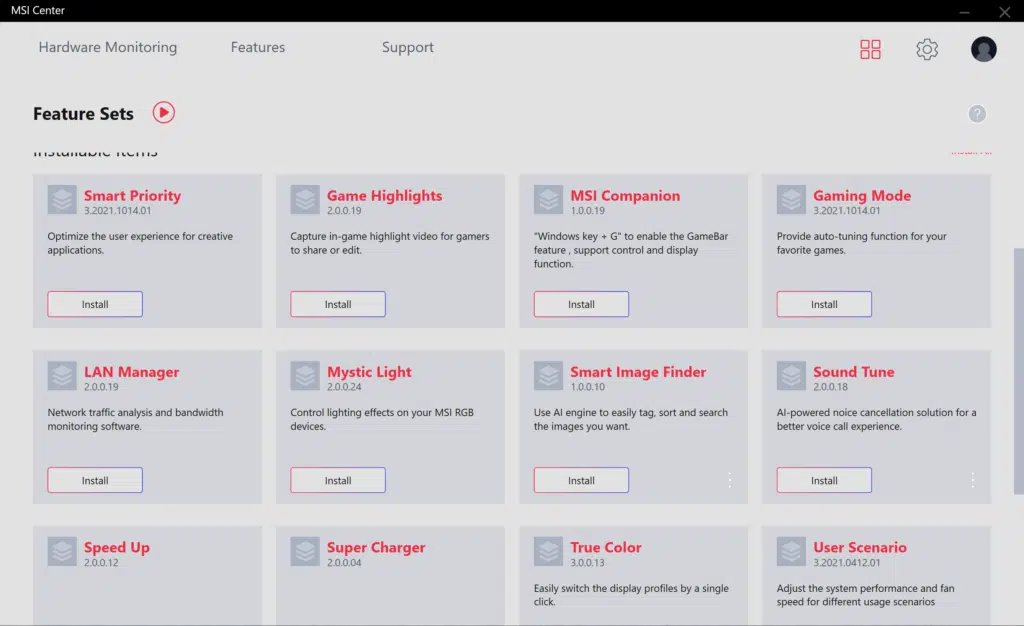Click the Gaming Mode layers icon
This screenshot has height=626, width=1024.
791,200
